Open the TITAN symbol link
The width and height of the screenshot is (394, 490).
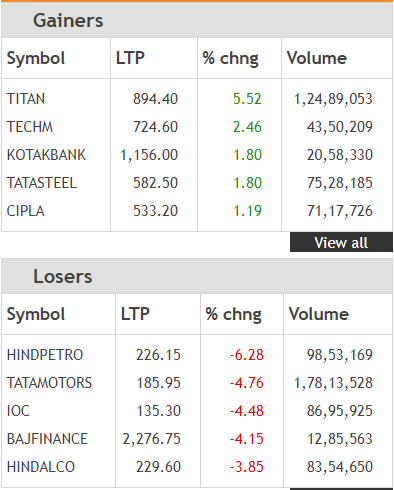pos(26,99)
